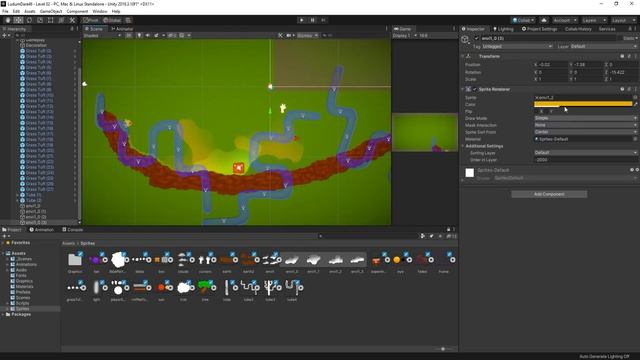
Task: Open Sprite Renderer help icon
Action: (622, 89)
